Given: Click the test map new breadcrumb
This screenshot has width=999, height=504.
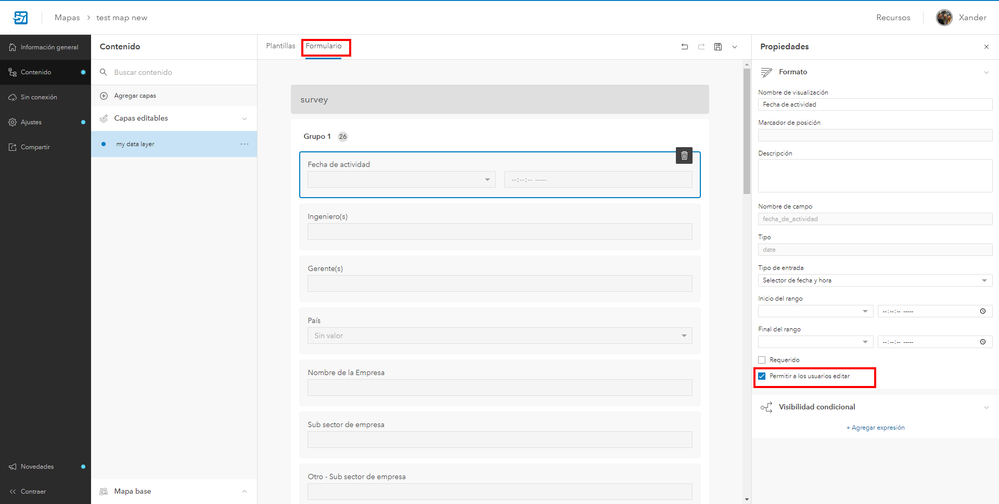Looking at the screenshot, I should 122,18.
